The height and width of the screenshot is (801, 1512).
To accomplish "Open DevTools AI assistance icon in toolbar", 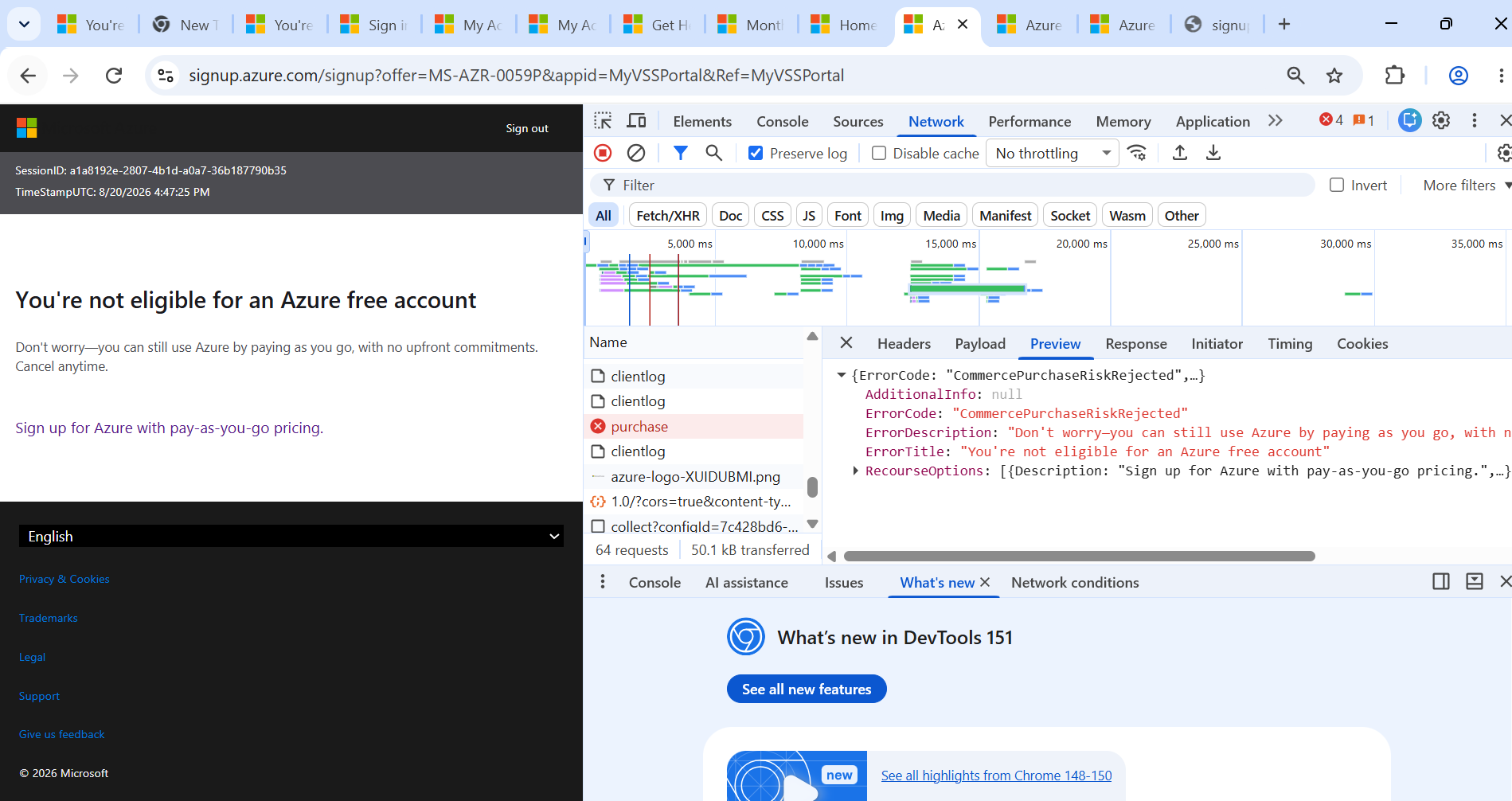I will [1409, 121].
